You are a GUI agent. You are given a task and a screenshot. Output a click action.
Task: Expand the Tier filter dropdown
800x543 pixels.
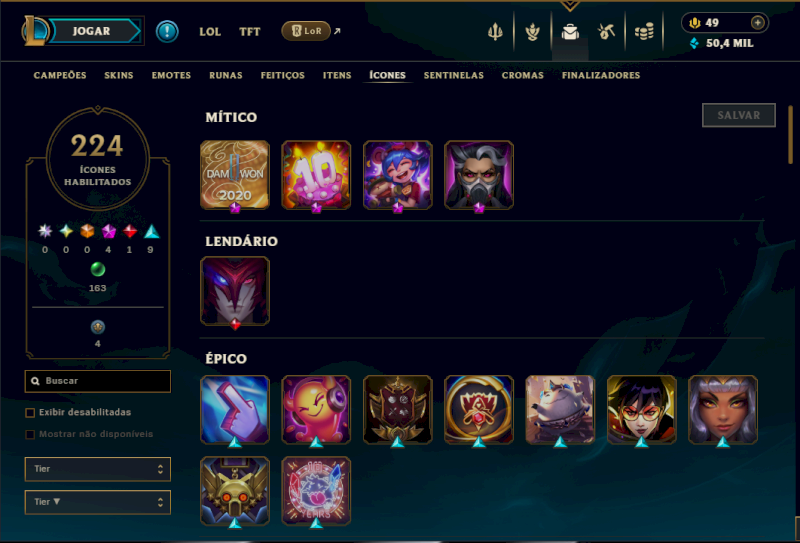pyautogui.click(x=97, y=469)
